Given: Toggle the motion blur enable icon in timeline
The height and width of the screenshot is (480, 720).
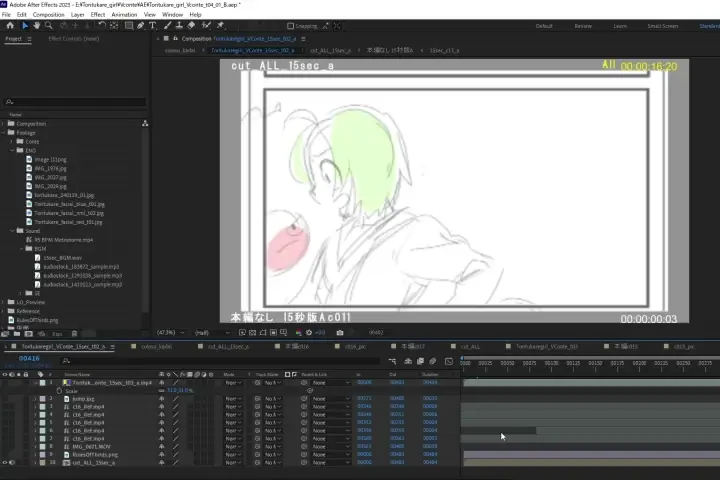Looking at the screenshot, I should pos(433,361).
